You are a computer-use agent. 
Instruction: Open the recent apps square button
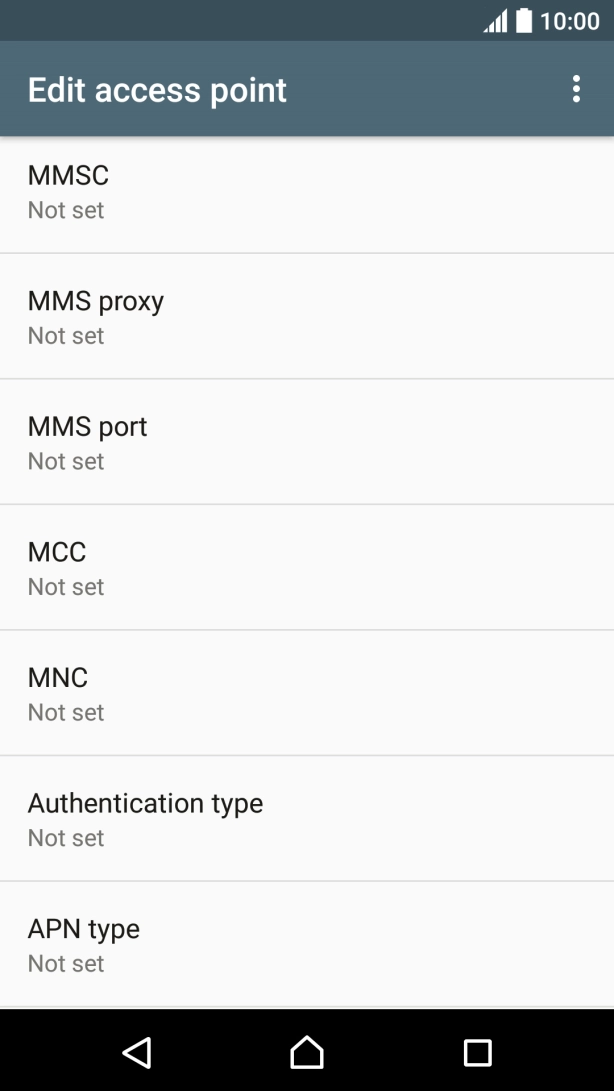click(477, 1051)
